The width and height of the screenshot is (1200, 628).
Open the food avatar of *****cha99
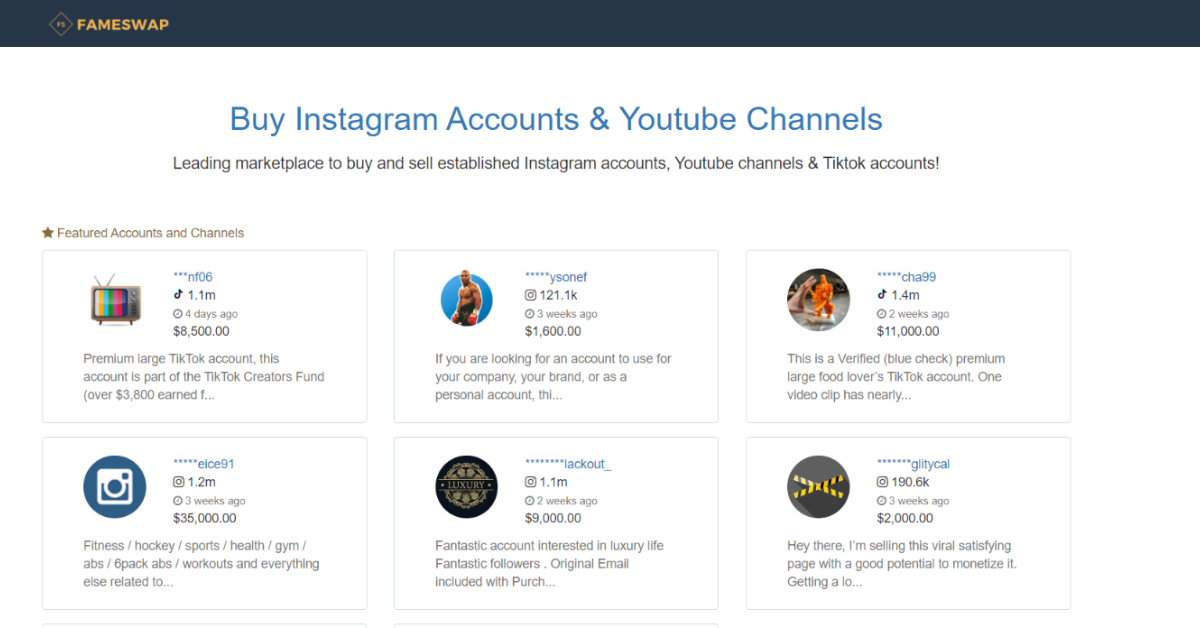pyautogui.click(x=818, y=300)
